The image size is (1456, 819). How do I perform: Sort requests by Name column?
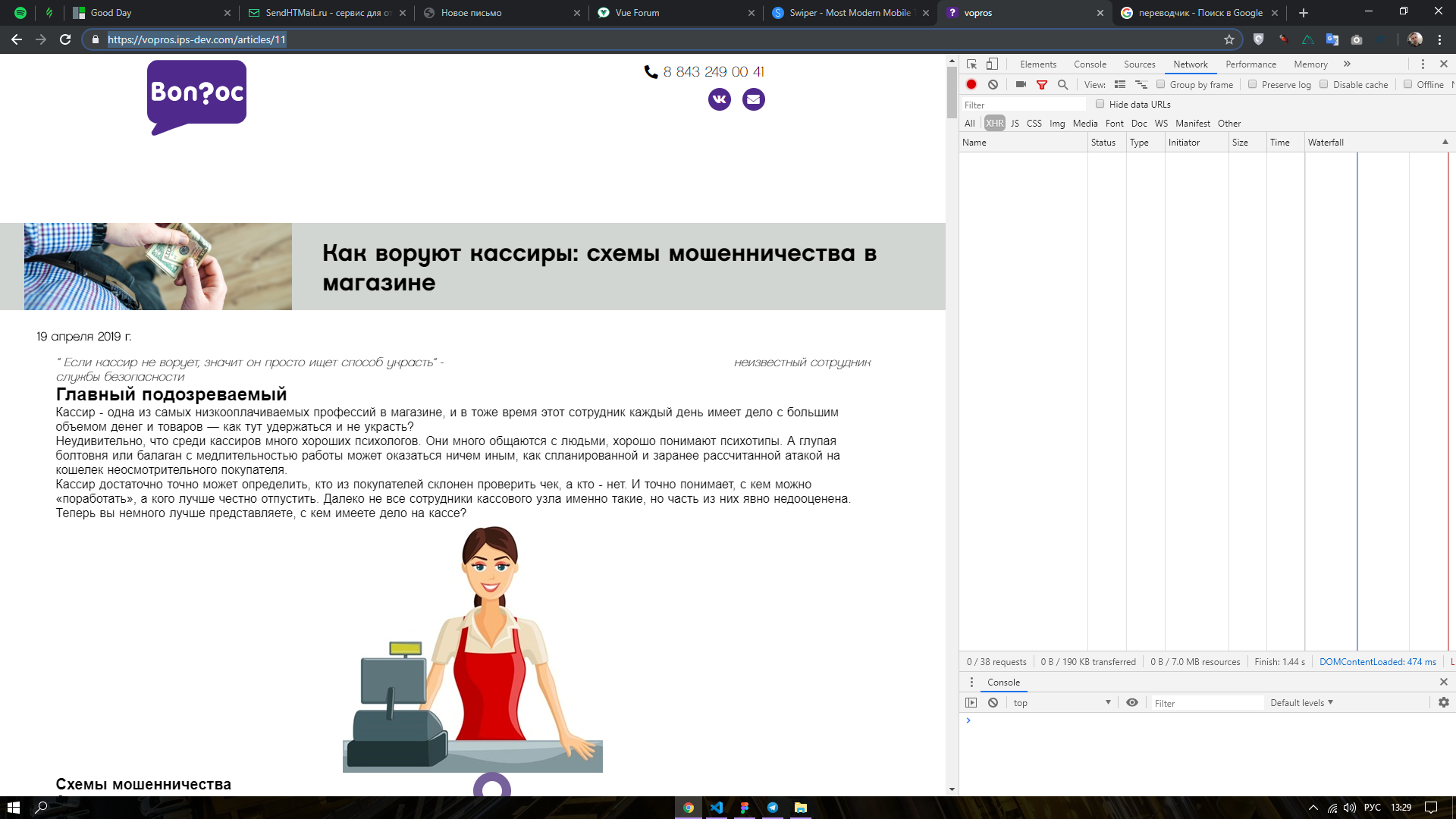click(1022, 143)
